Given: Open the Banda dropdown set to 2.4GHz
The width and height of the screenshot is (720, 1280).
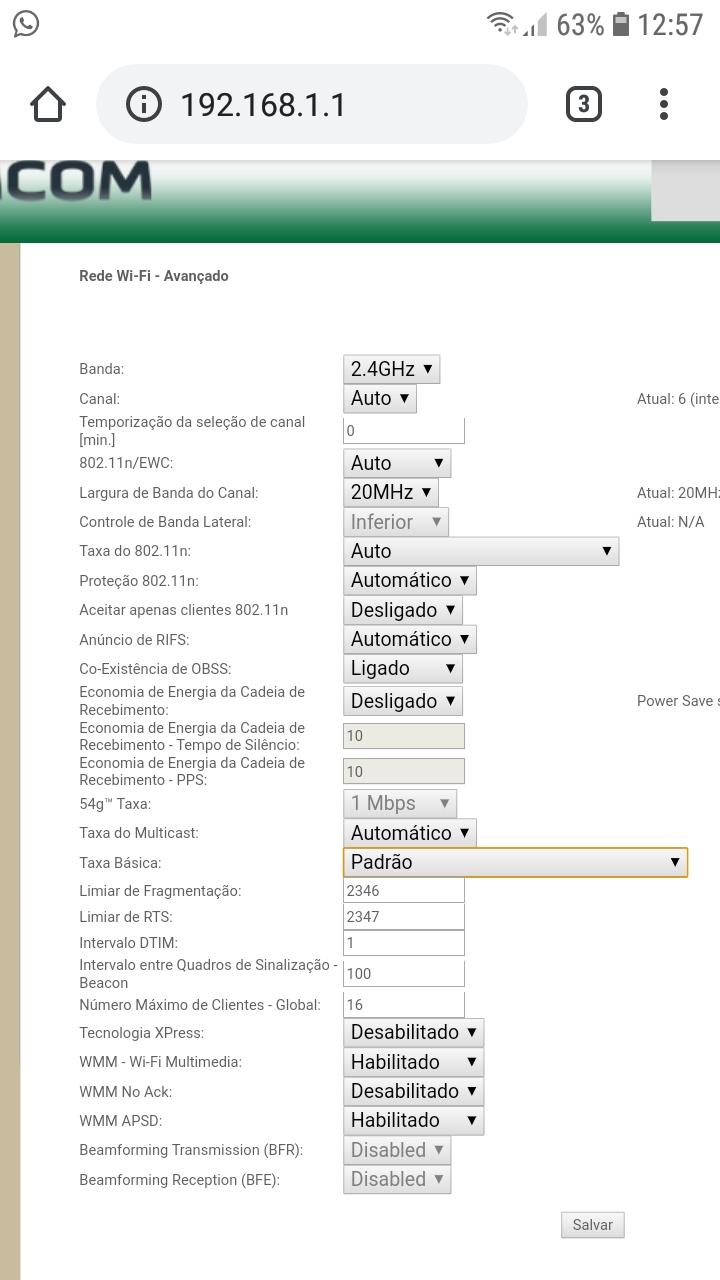Looking at the screenshot, I should click(392, 369).
